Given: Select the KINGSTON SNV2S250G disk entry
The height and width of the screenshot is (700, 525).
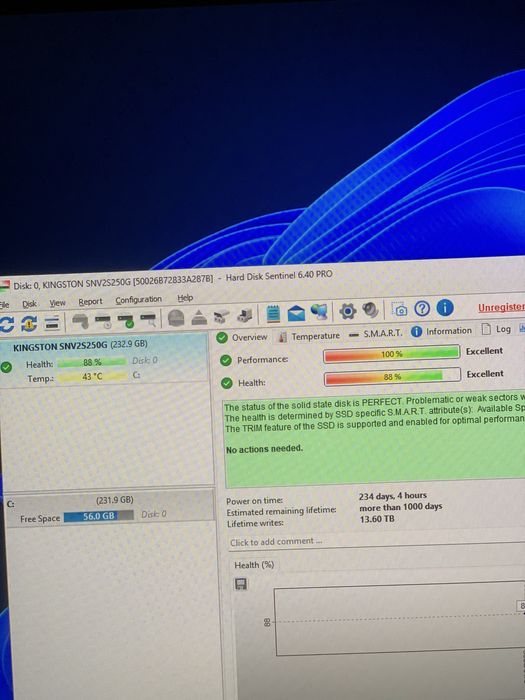Looking at the screenshot, I should 104,358.
